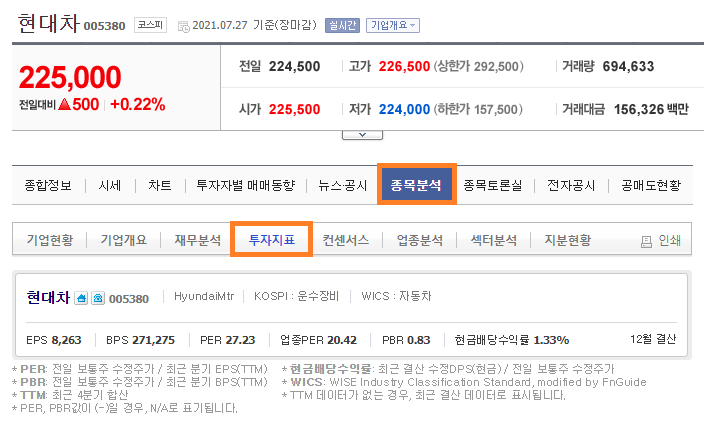Open the 종합정보 tab
The height and width of the screenshot is (424, 704).
48,185
